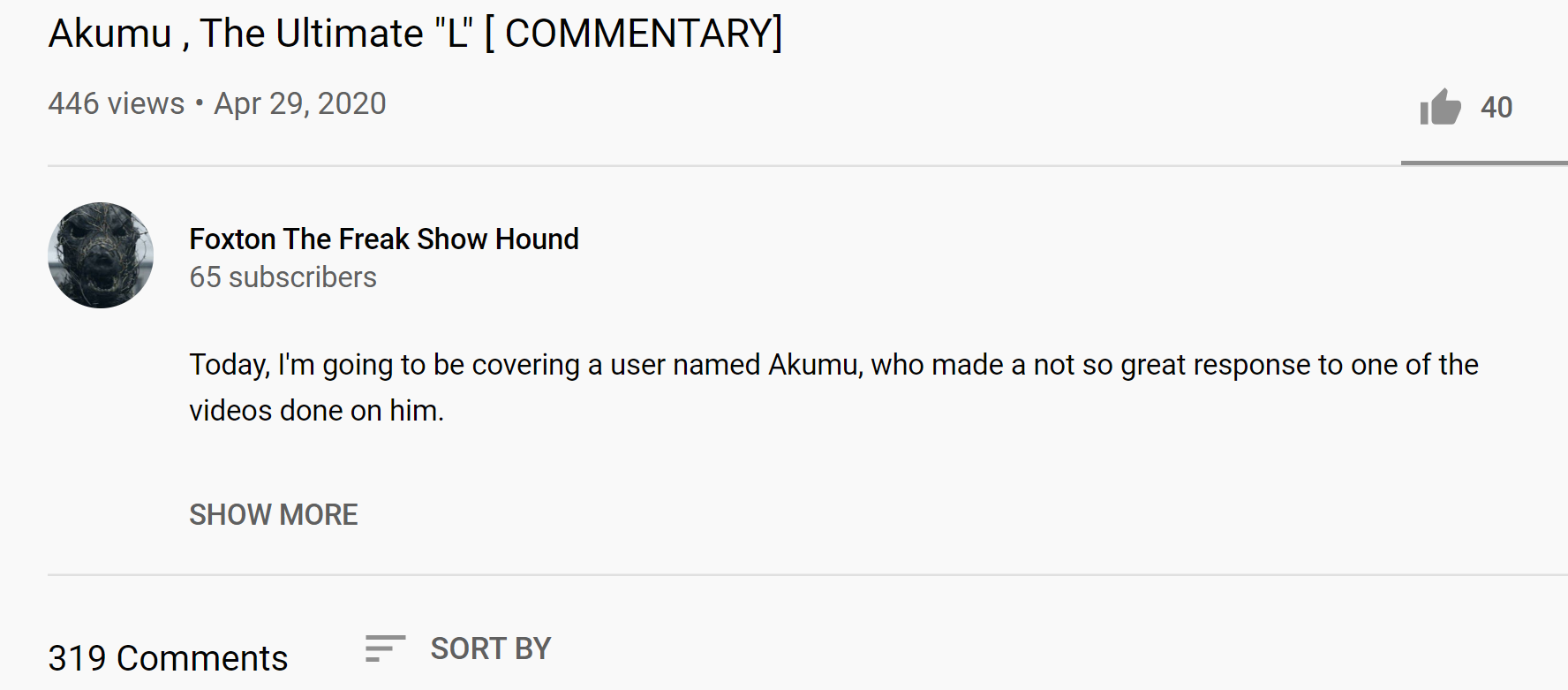Click the sort comments lines icon

tap(385, 648)
